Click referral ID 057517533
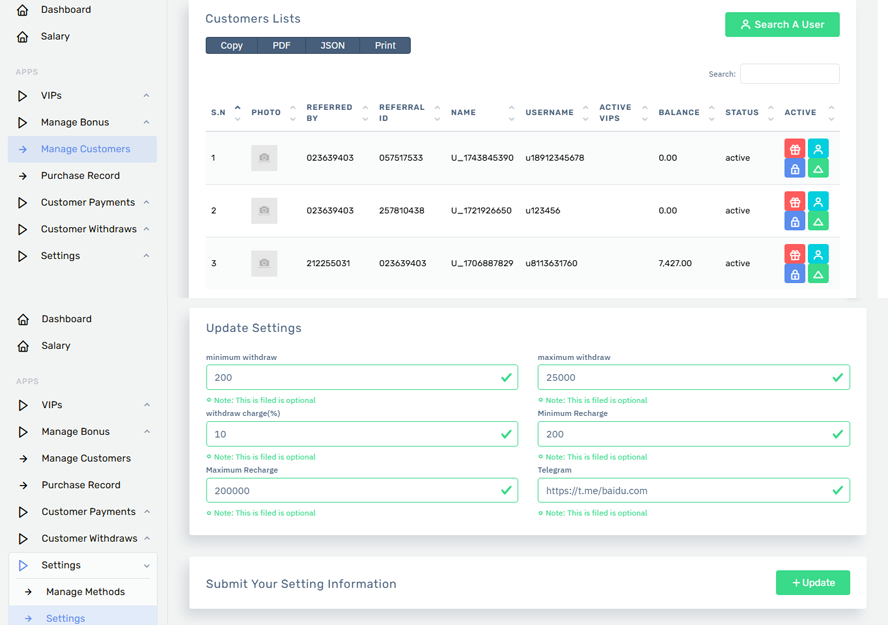The image size is (888, 625). pos(401,158)
